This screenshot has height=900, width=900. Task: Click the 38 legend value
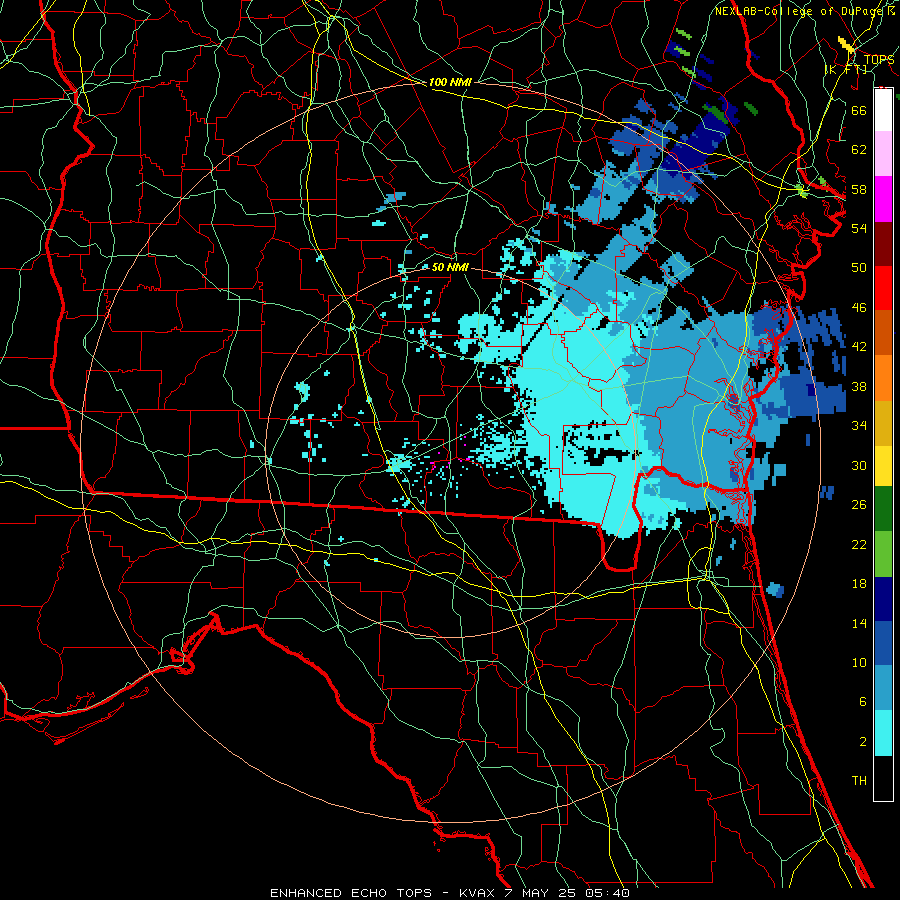859,386
